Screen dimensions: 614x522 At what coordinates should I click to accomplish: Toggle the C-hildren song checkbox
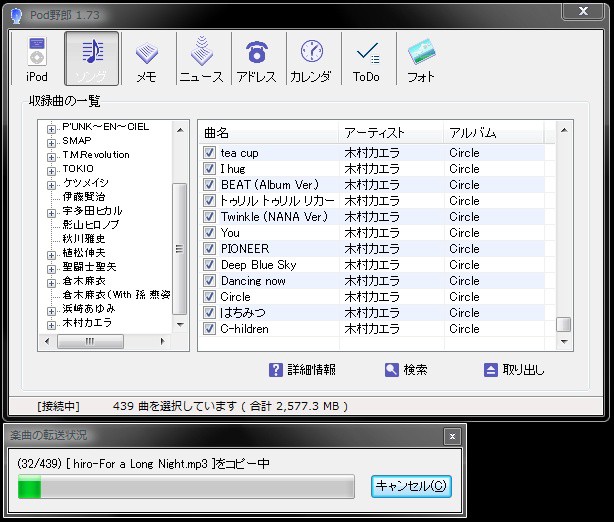[209, 329]
